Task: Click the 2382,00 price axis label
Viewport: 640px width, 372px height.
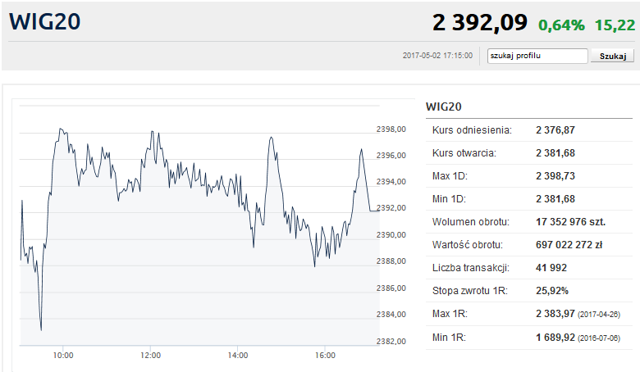Action: [391, 341]
